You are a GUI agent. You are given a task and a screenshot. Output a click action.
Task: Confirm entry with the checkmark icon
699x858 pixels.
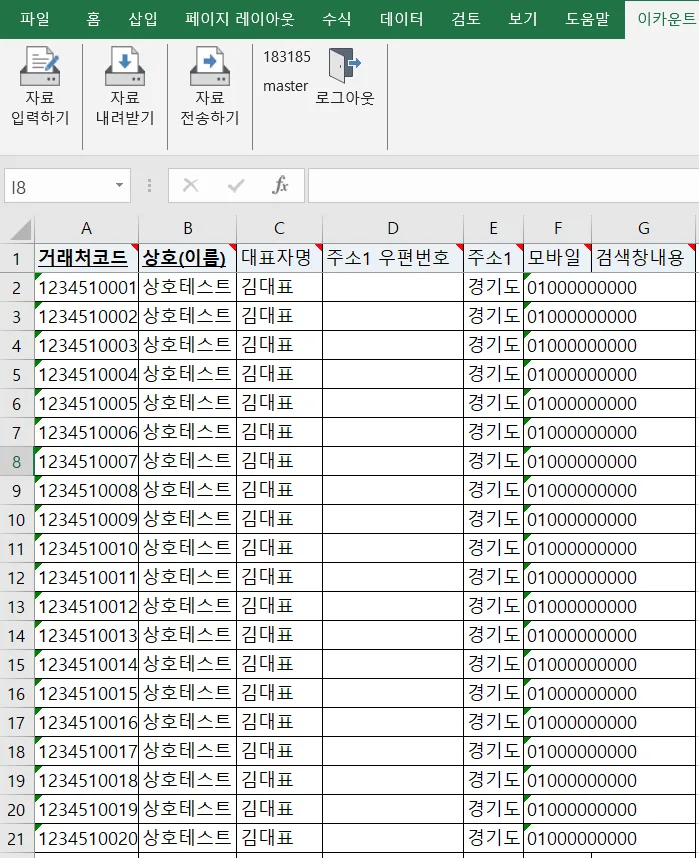tap(236, 185)
